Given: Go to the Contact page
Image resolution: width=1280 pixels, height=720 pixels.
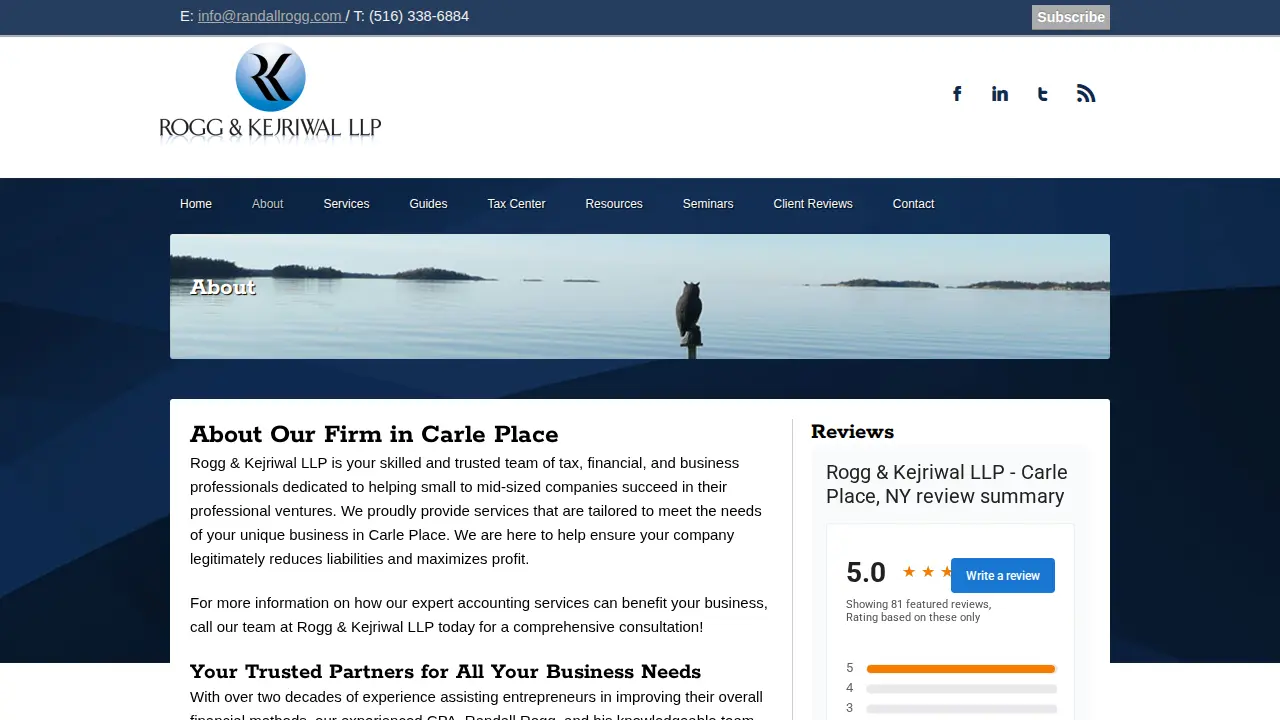Looking at the screenshot, I should [913, 204].
